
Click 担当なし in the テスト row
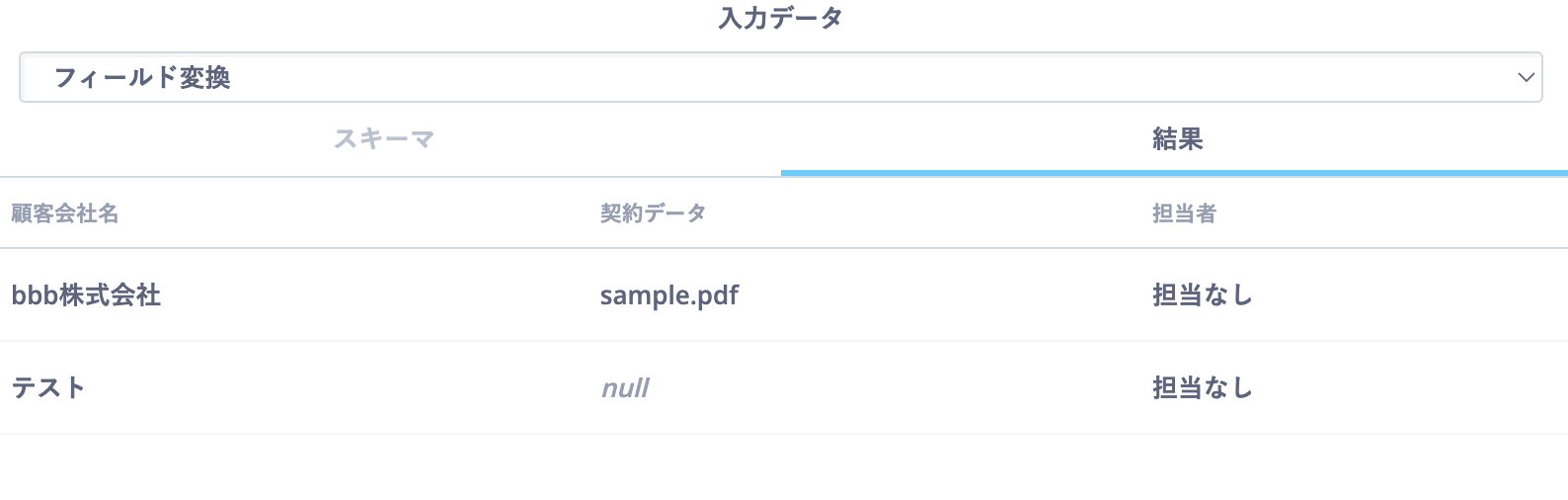1202,387
